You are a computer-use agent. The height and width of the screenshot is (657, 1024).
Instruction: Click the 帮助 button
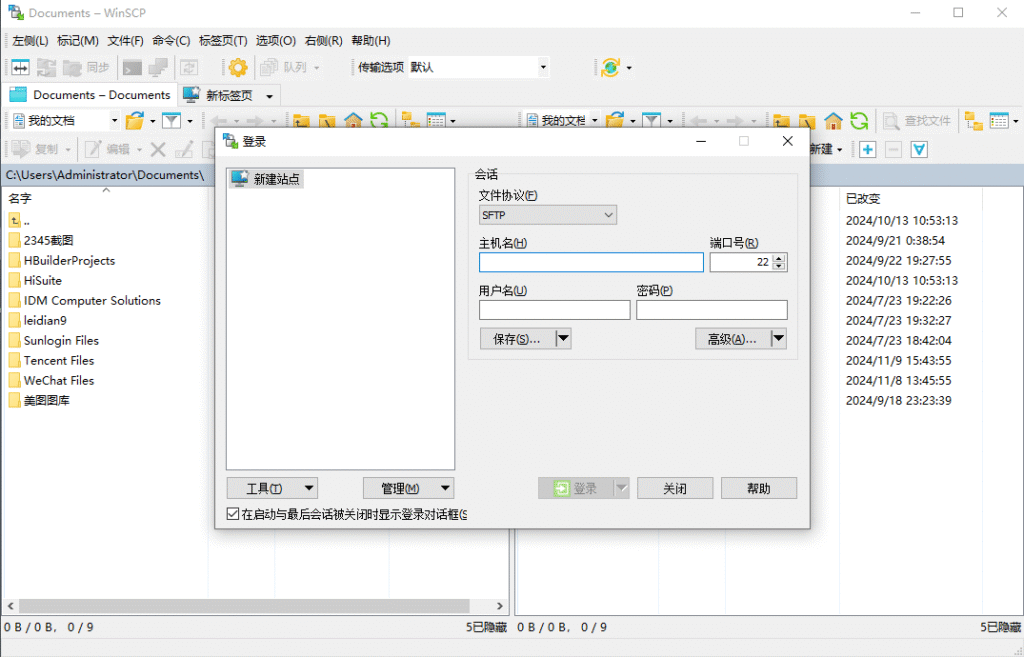[758, 487]
